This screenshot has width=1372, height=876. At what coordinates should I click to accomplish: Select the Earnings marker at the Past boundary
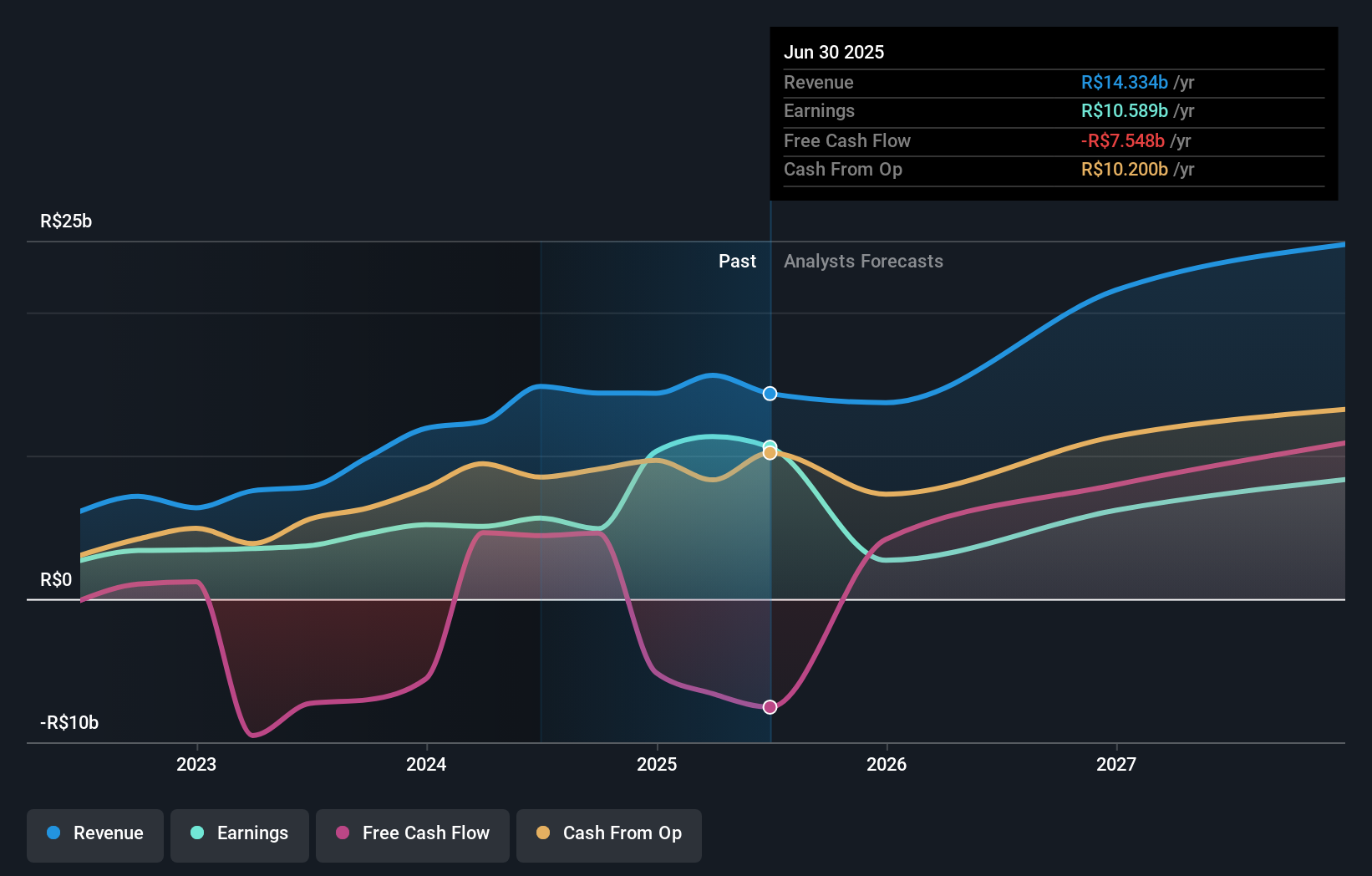tap(770, 445)
